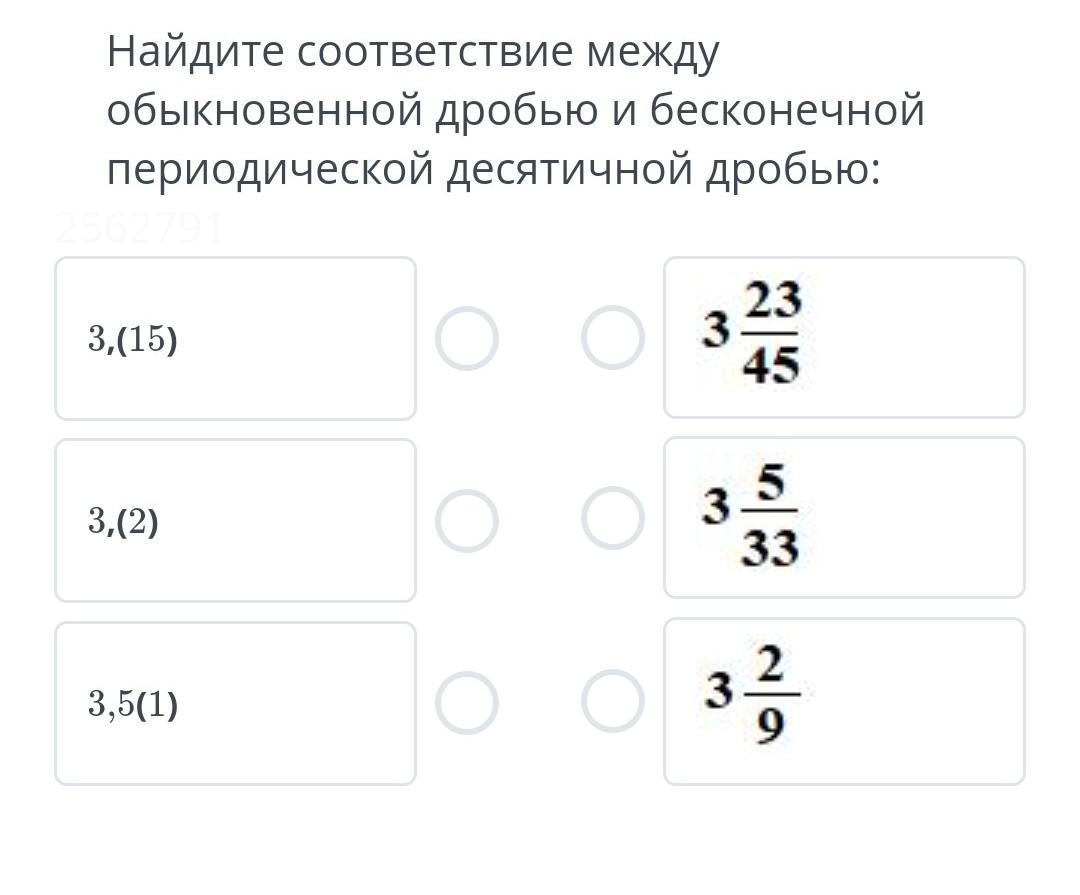The height and width of the screenshot is (895, 1080).
Task: Click the decimal text 3,(15)
Action: (x=133, y=339)
